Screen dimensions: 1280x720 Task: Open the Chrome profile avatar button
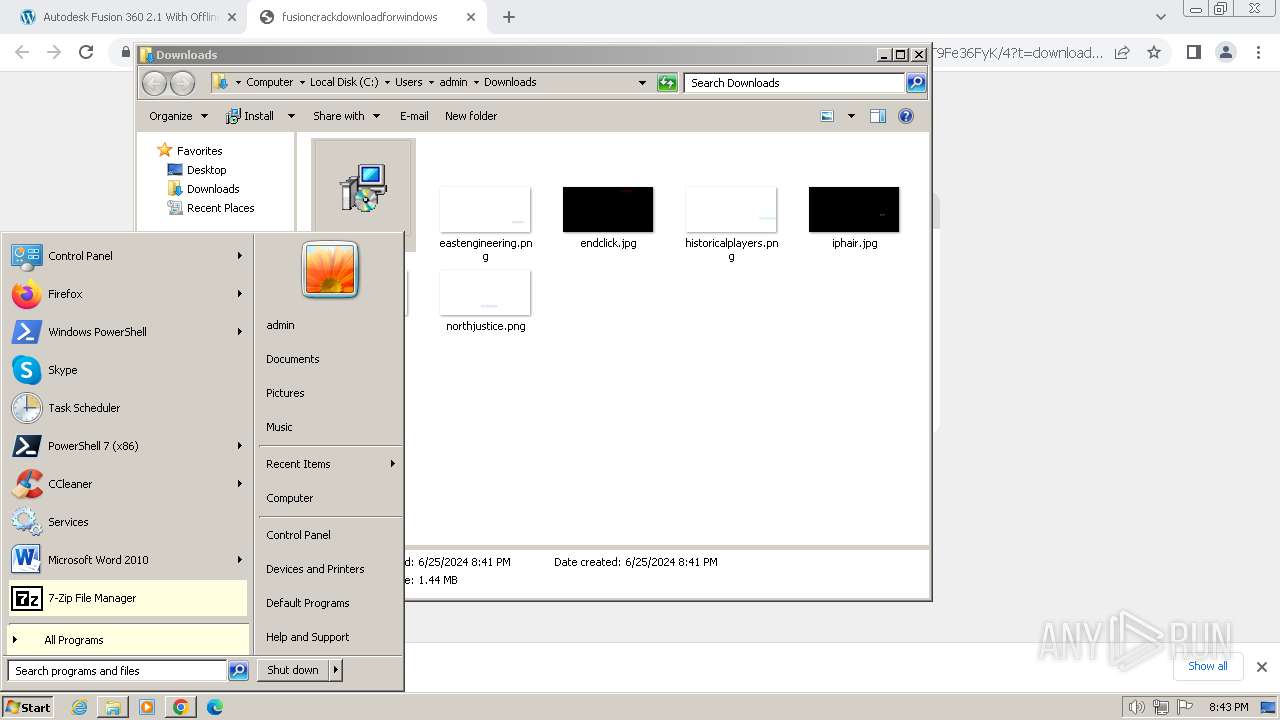pyautogui.click(x=1225, y=52)
